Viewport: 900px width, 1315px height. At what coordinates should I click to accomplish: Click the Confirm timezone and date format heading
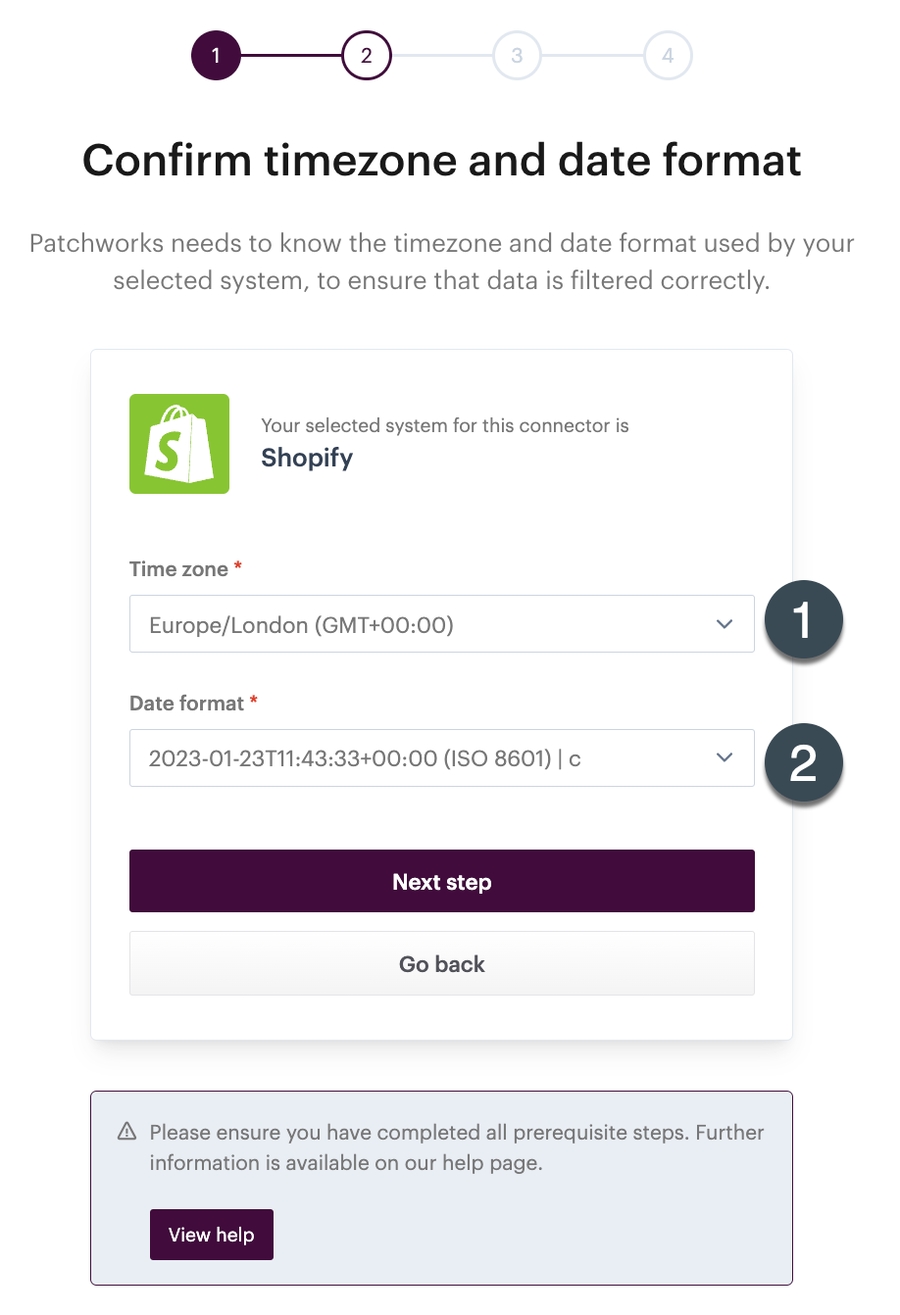[x=441, y=160]
